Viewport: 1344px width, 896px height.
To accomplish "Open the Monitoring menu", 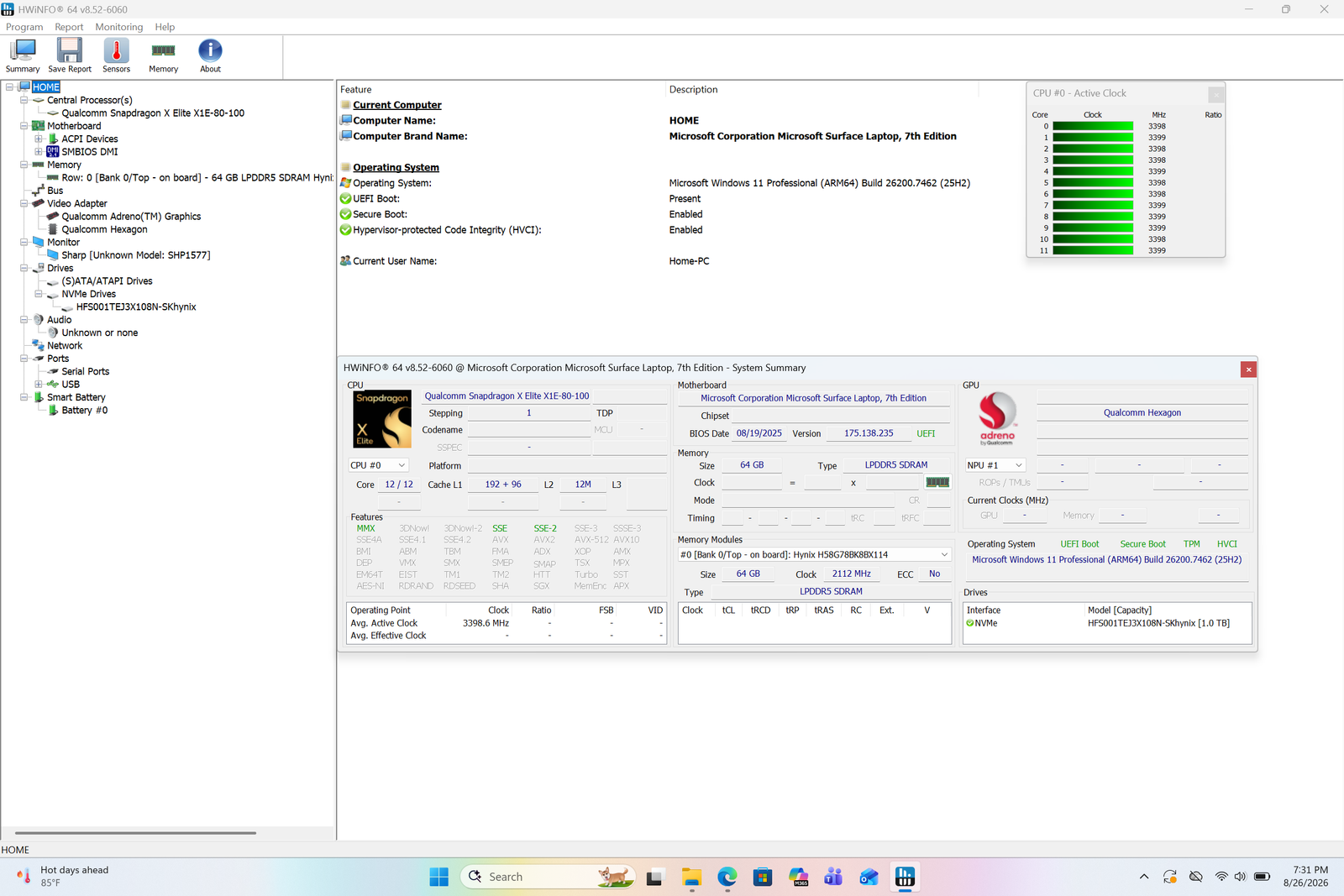I will pyautogui.click(x=118, y=27).
